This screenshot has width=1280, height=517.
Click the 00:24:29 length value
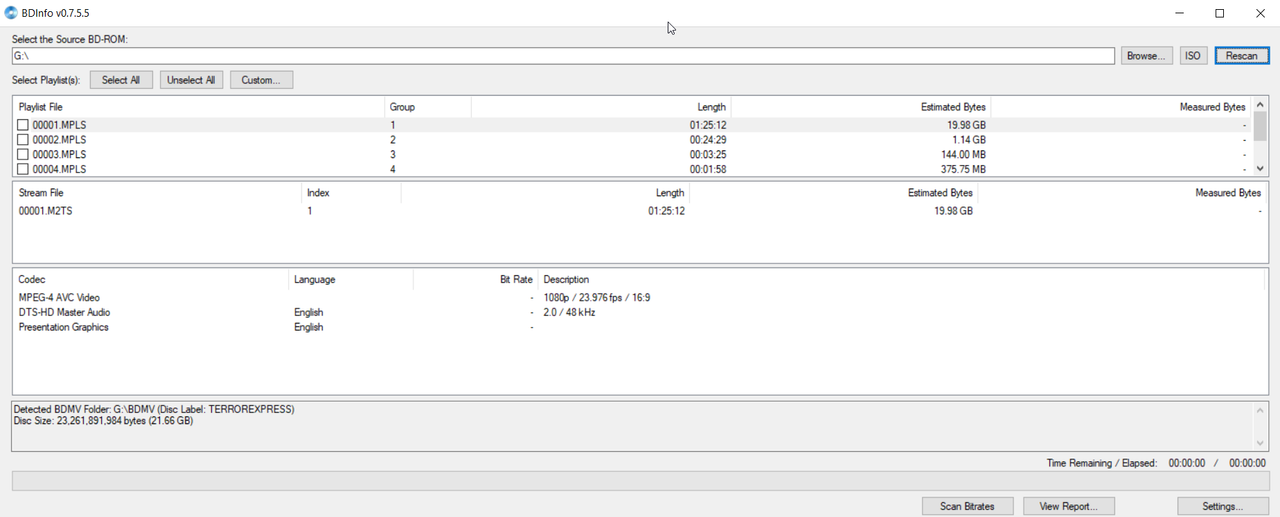click(x=707, y=140)
